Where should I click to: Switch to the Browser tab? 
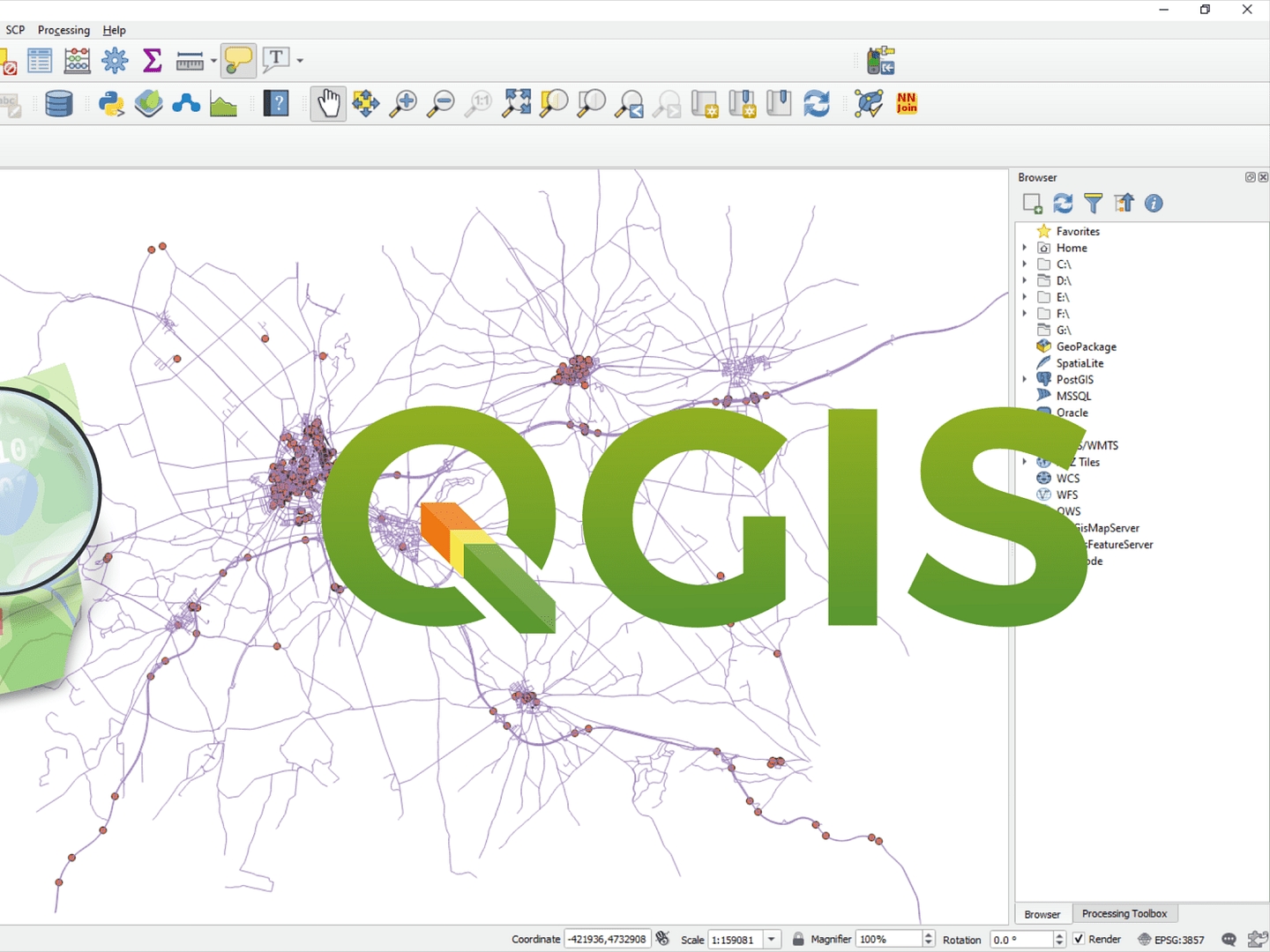coord(1042,914)
